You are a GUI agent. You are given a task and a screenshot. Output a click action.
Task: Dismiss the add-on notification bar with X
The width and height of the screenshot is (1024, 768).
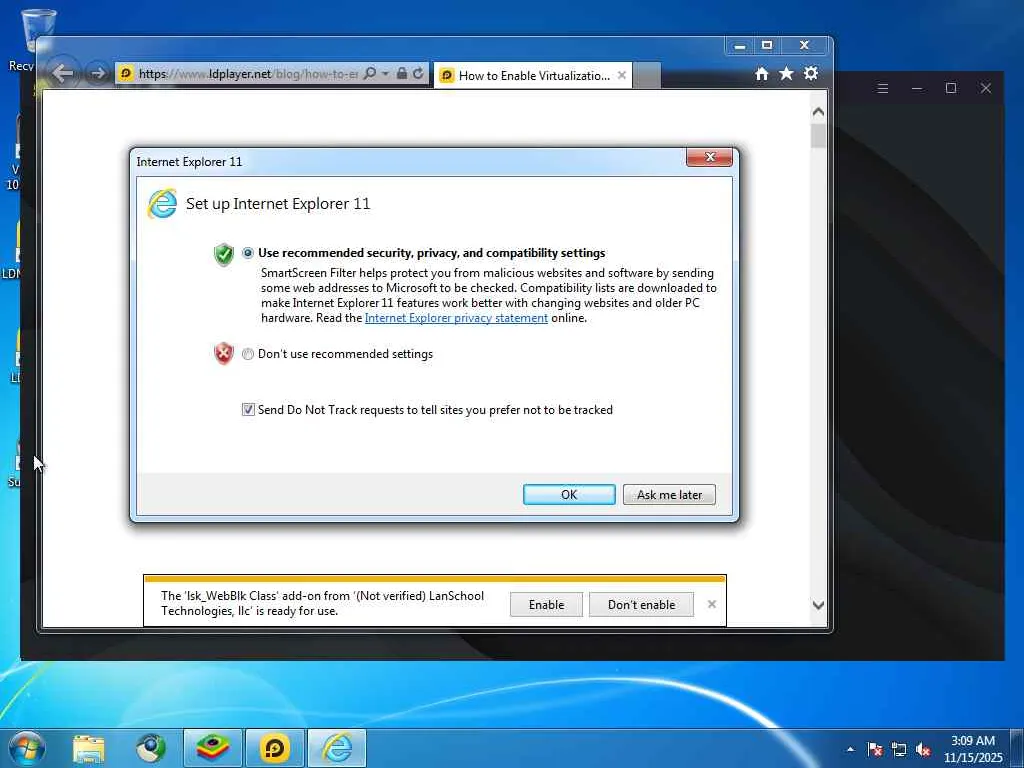pos(712,604)
